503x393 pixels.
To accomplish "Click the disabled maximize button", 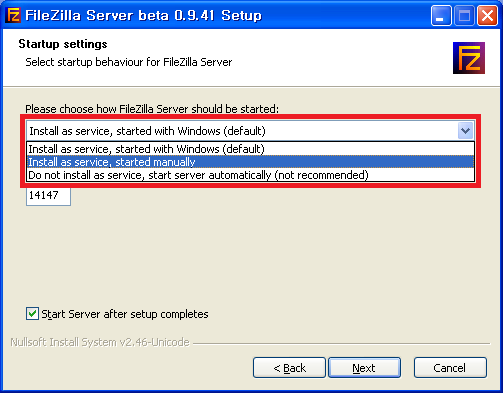I will [x=464, y=16].
